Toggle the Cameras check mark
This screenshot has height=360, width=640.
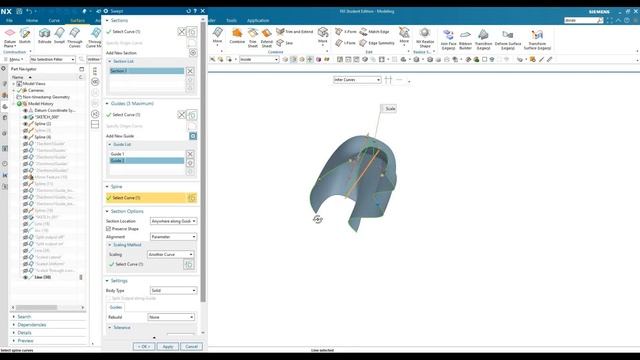pos(19,90)
